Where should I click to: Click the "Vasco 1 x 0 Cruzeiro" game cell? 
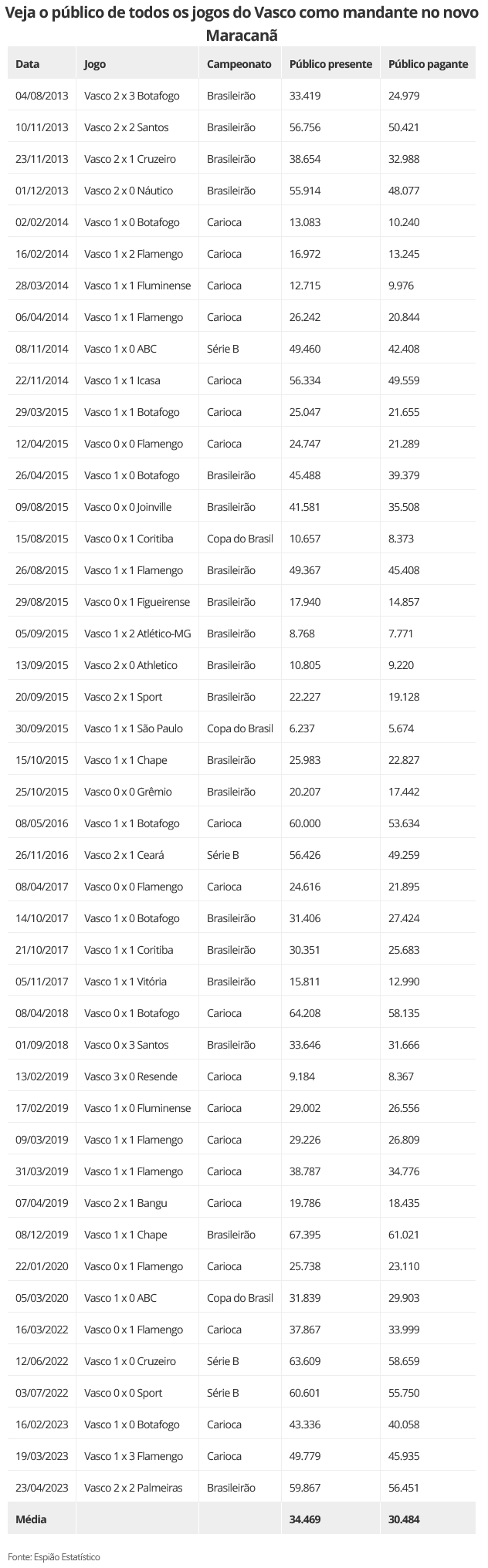130,1361
